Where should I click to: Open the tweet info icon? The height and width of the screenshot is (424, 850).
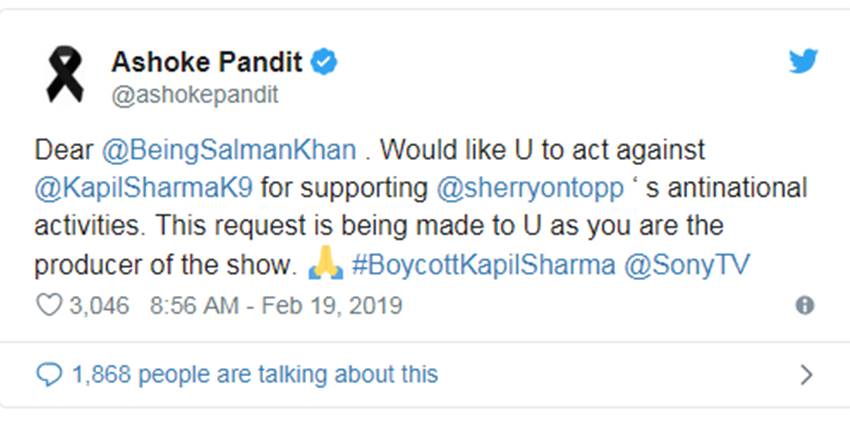click(804, 306)
